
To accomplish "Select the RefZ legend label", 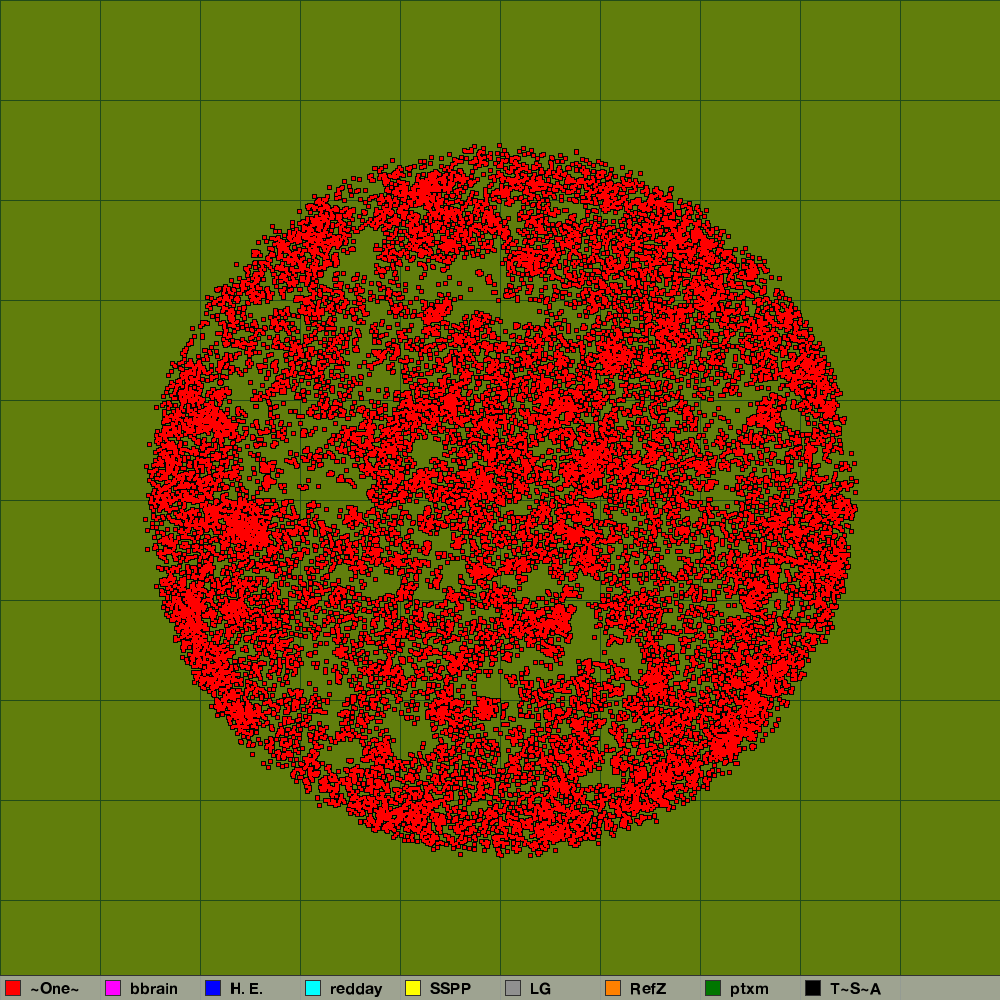I will 648,989.
